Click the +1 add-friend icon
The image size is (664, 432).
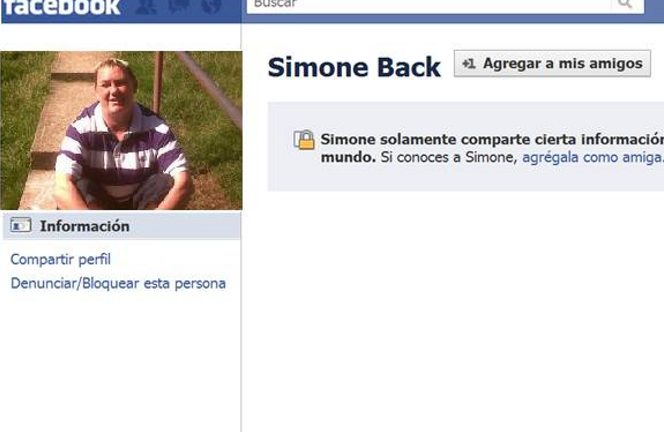[469, 64]
